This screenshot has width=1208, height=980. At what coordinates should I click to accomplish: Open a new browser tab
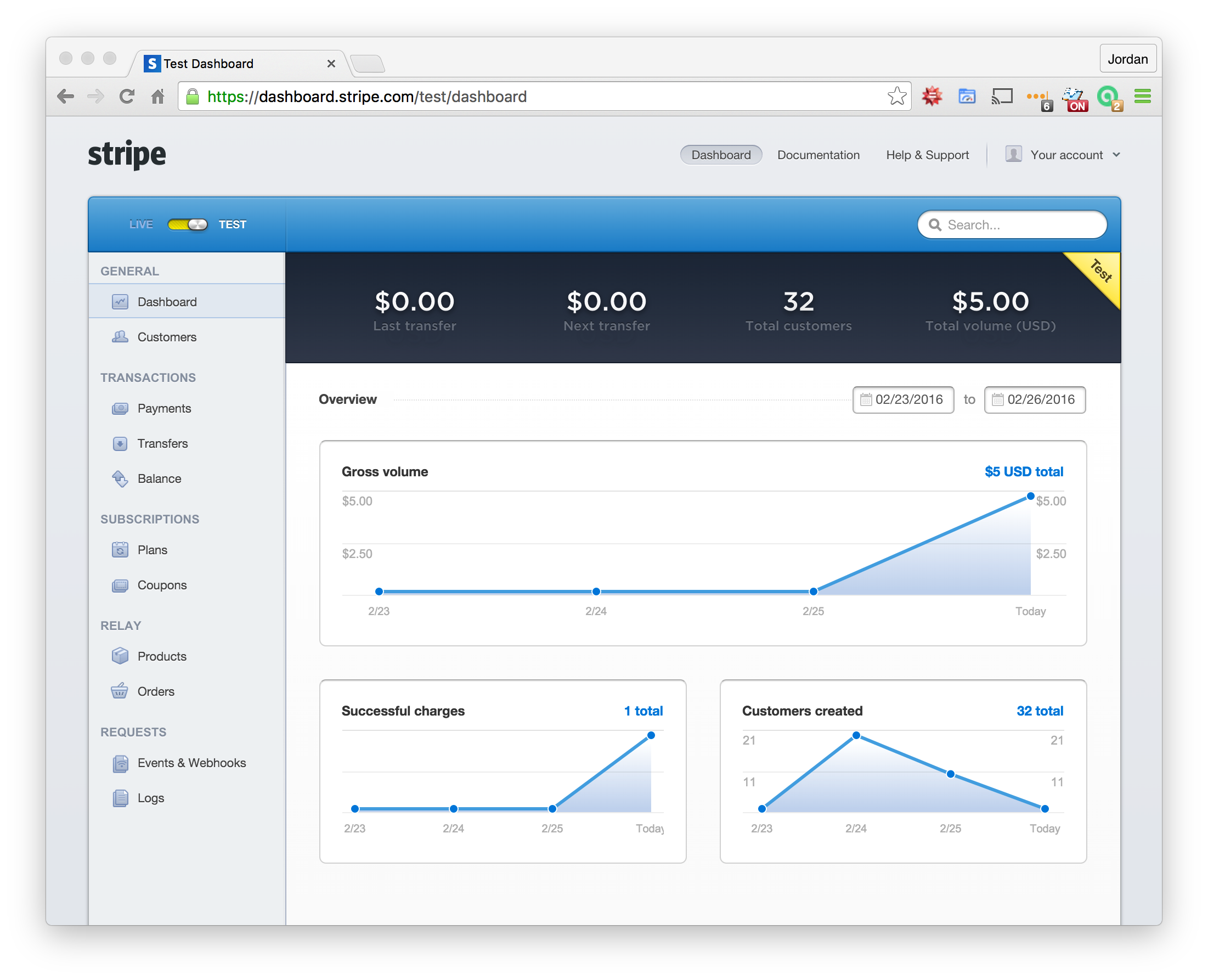368,64
